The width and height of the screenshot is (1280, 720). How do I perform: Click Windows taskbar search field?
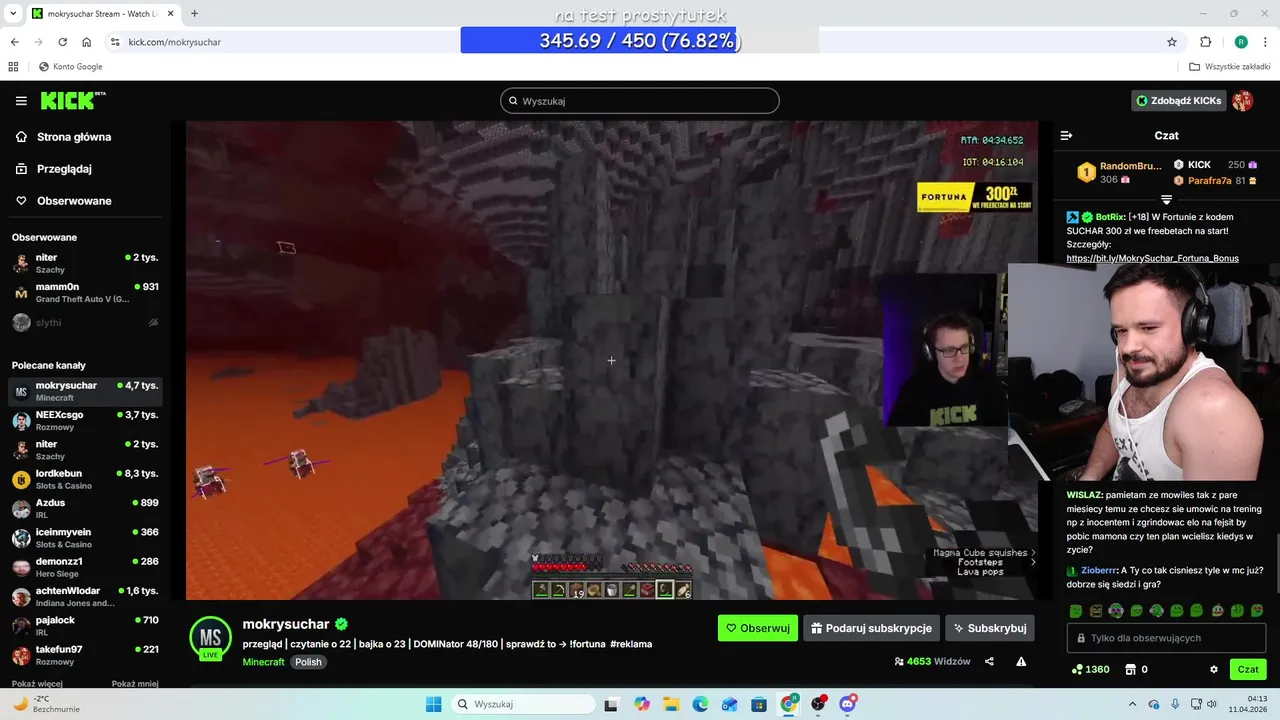(x=521, y=704)
